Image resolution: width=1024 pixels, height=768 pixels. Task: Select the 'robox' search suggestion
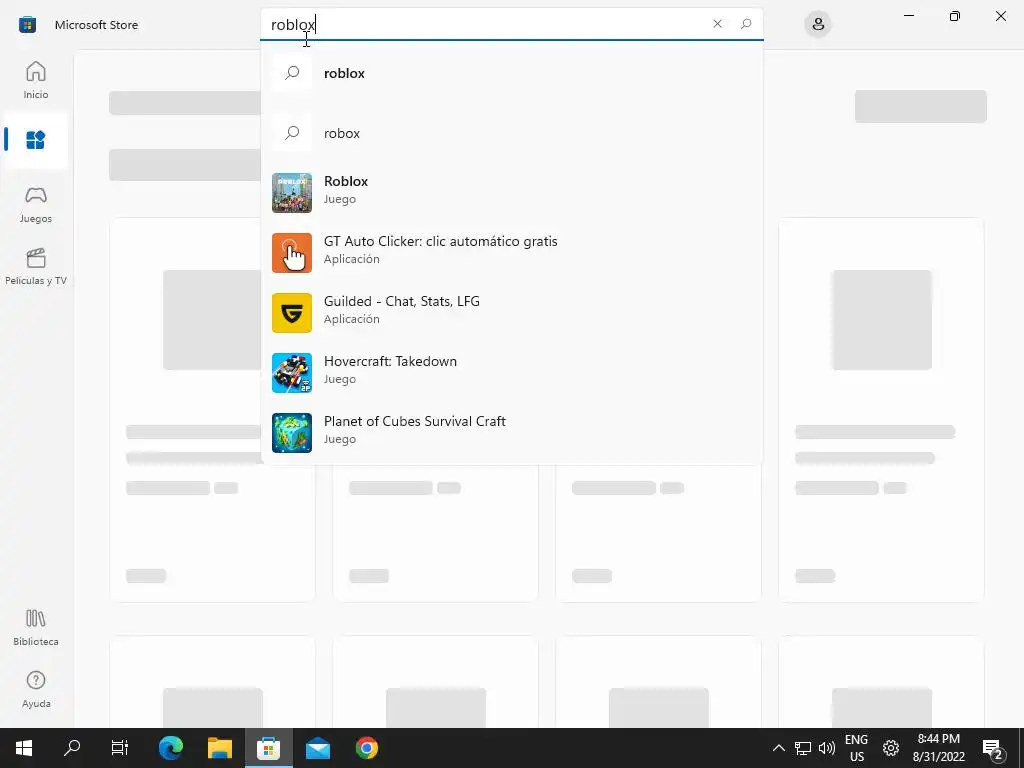tap(511, 133)
